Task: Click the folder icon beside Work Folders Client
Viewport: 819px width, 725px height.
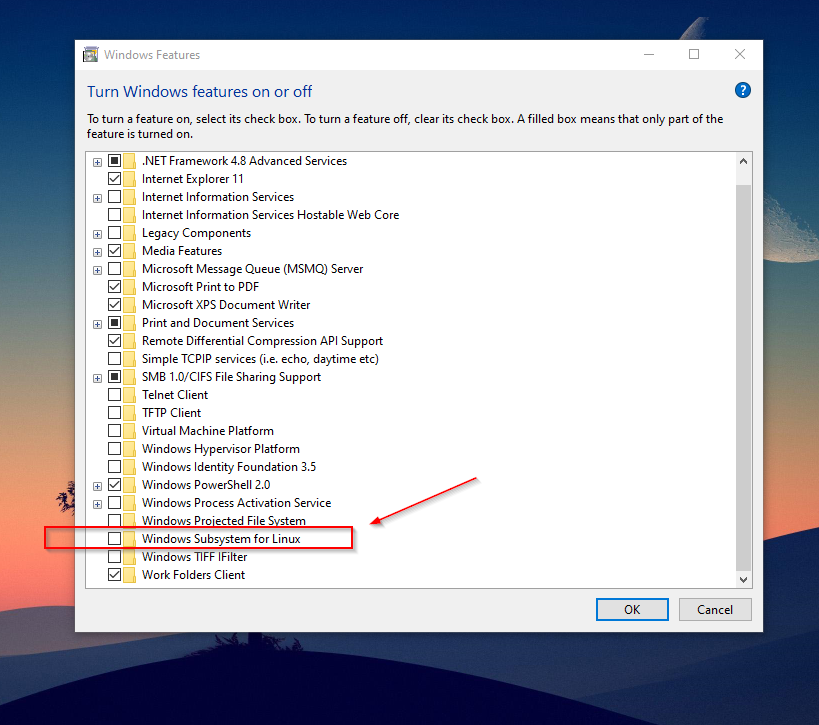Action: coord(130,575)
